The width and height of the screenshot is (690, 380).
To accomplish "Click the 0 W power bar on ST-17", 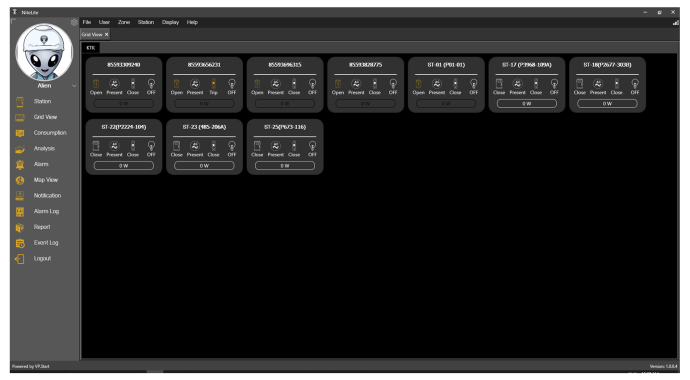I will coord(527,104).
